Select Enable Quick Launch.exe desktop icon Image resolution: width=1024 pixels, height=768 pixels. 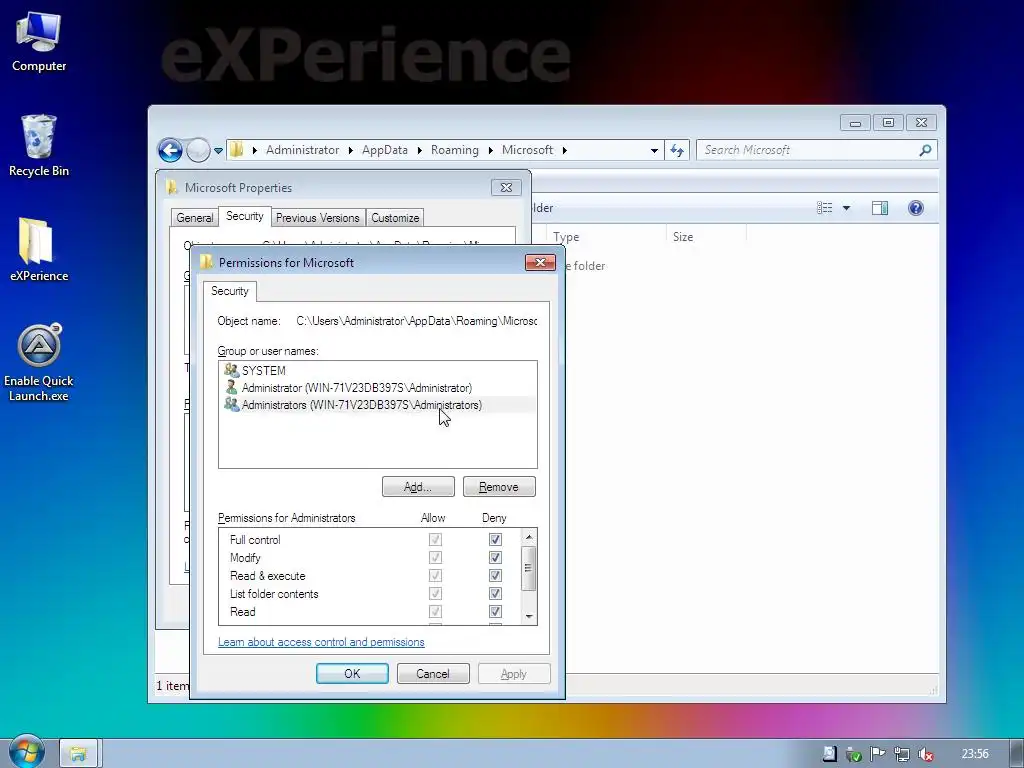39,362
